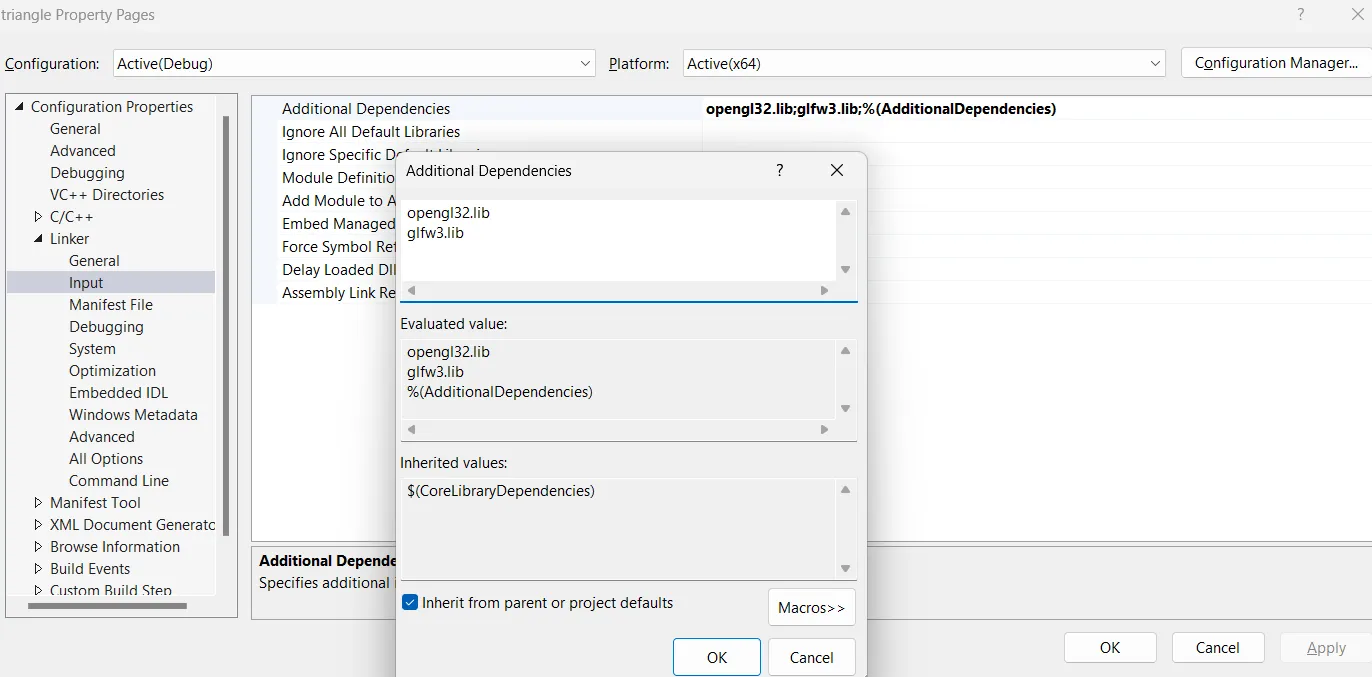
Task: Open the Configuration dropdown
Action: (585, 63)
